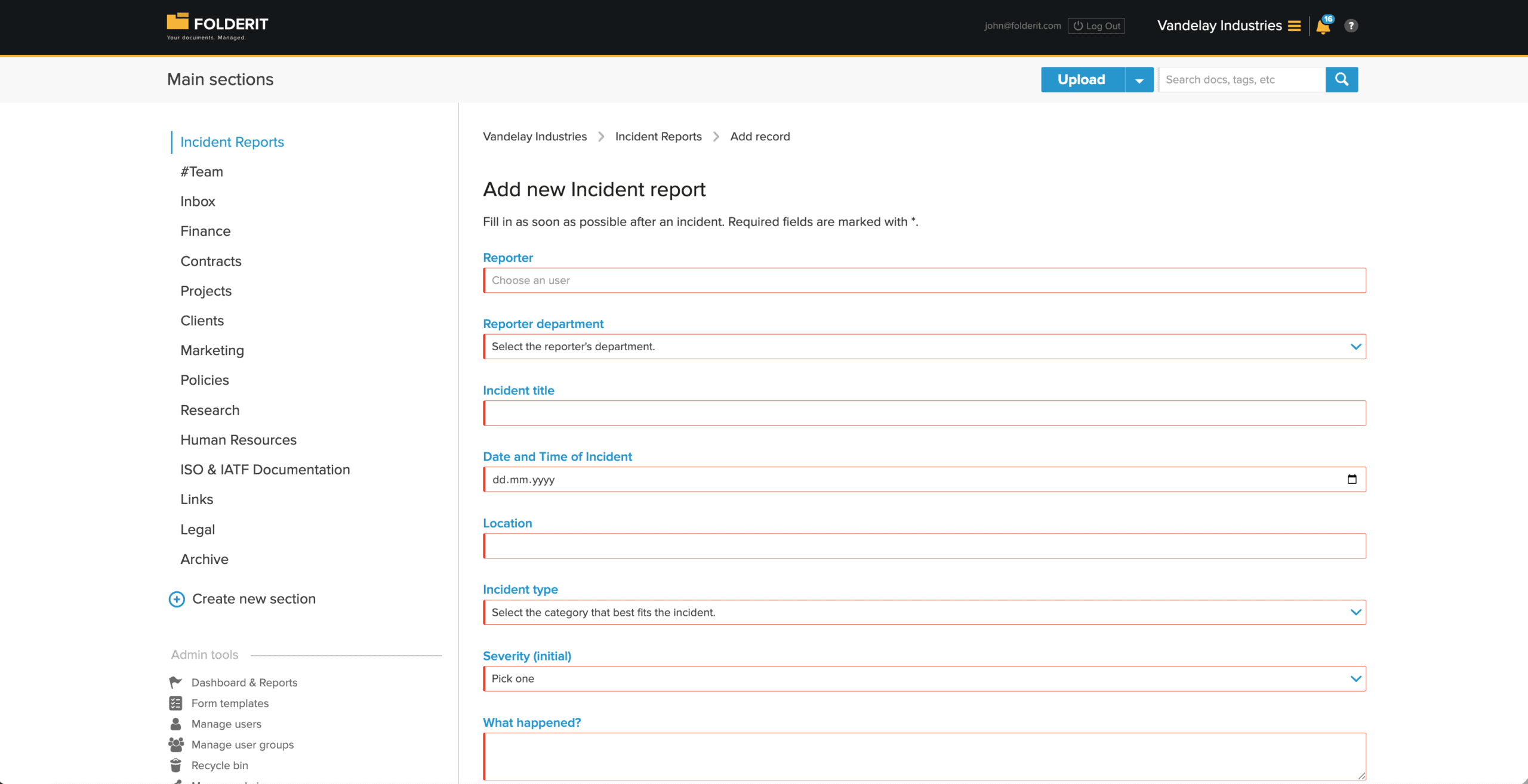Expand the Upload button dropdown arrow
The image size is (1528, 784).
(x=1139, y=80)
